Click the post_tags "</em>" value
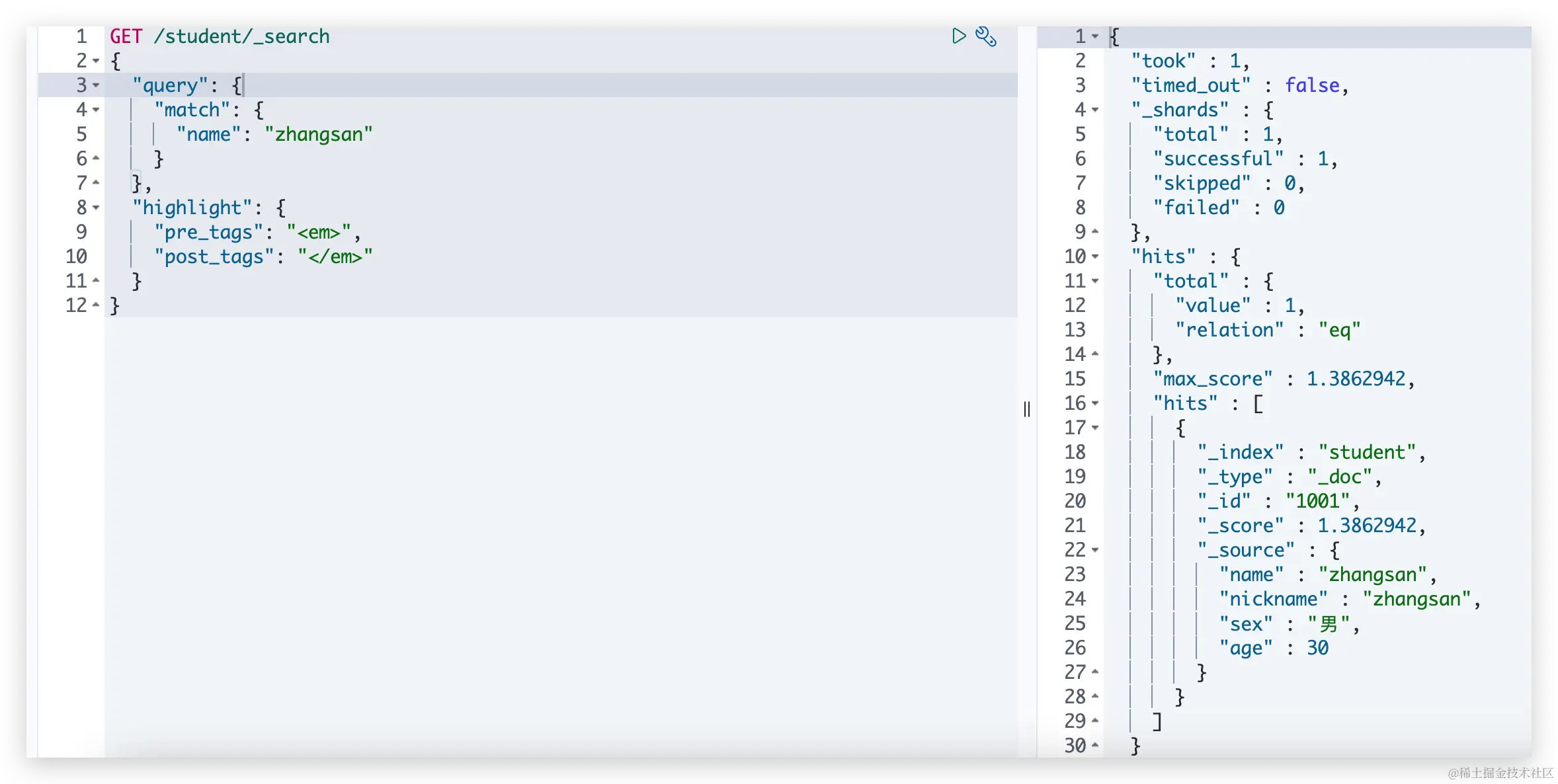The image size is (1558, 784). tap(335, 256)
